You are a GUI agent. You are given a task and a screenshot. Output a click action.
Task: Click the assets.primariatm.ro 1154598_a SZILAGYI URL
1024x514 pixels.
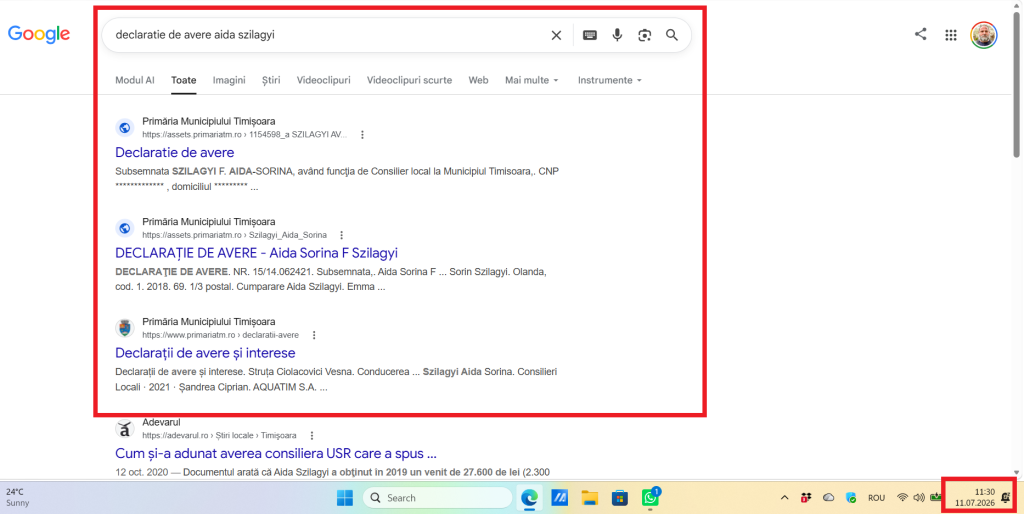(x=245, y=135)
